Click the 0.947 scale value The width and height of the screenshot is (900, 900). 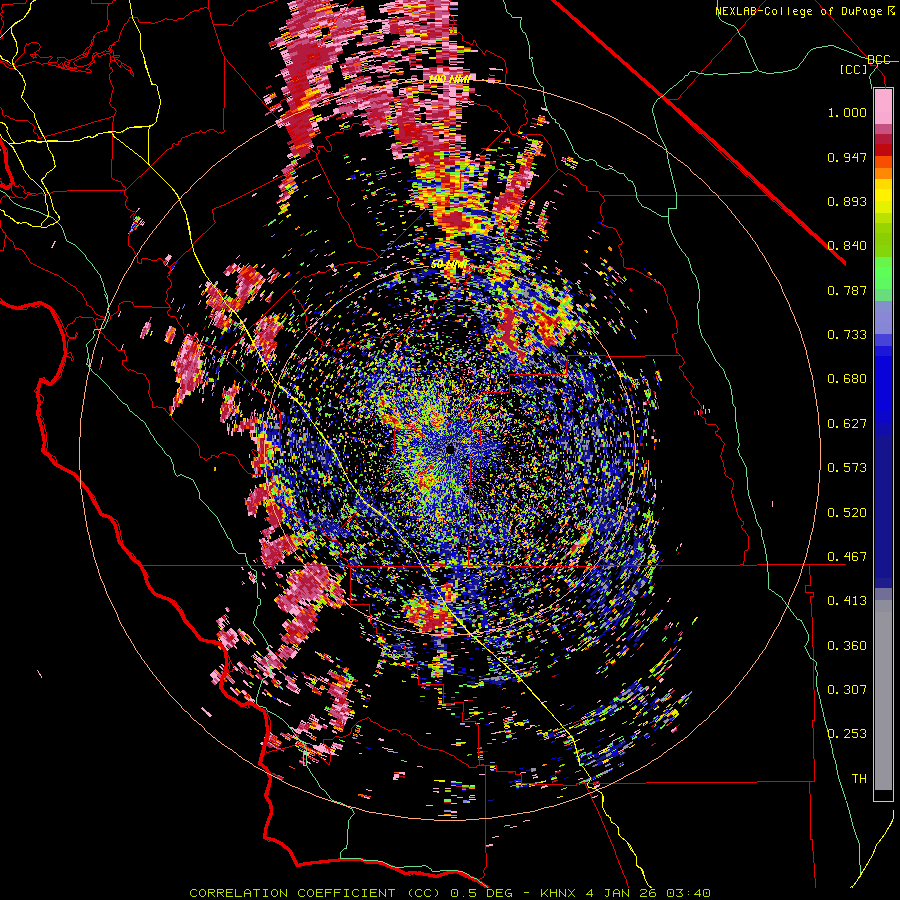pos(847,157)
